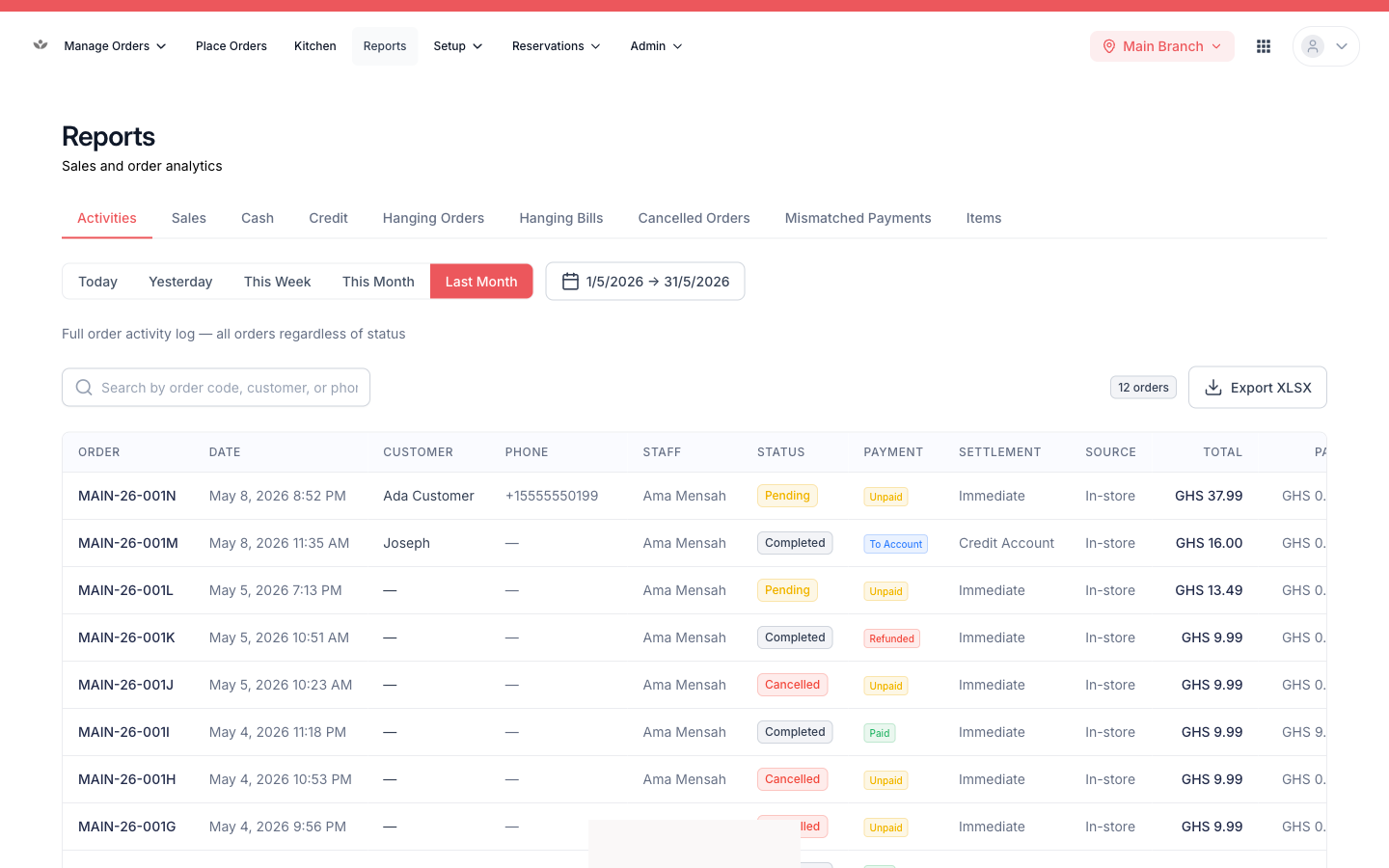
Task: Click the DATE column header
Action: (x=225, y=452)
